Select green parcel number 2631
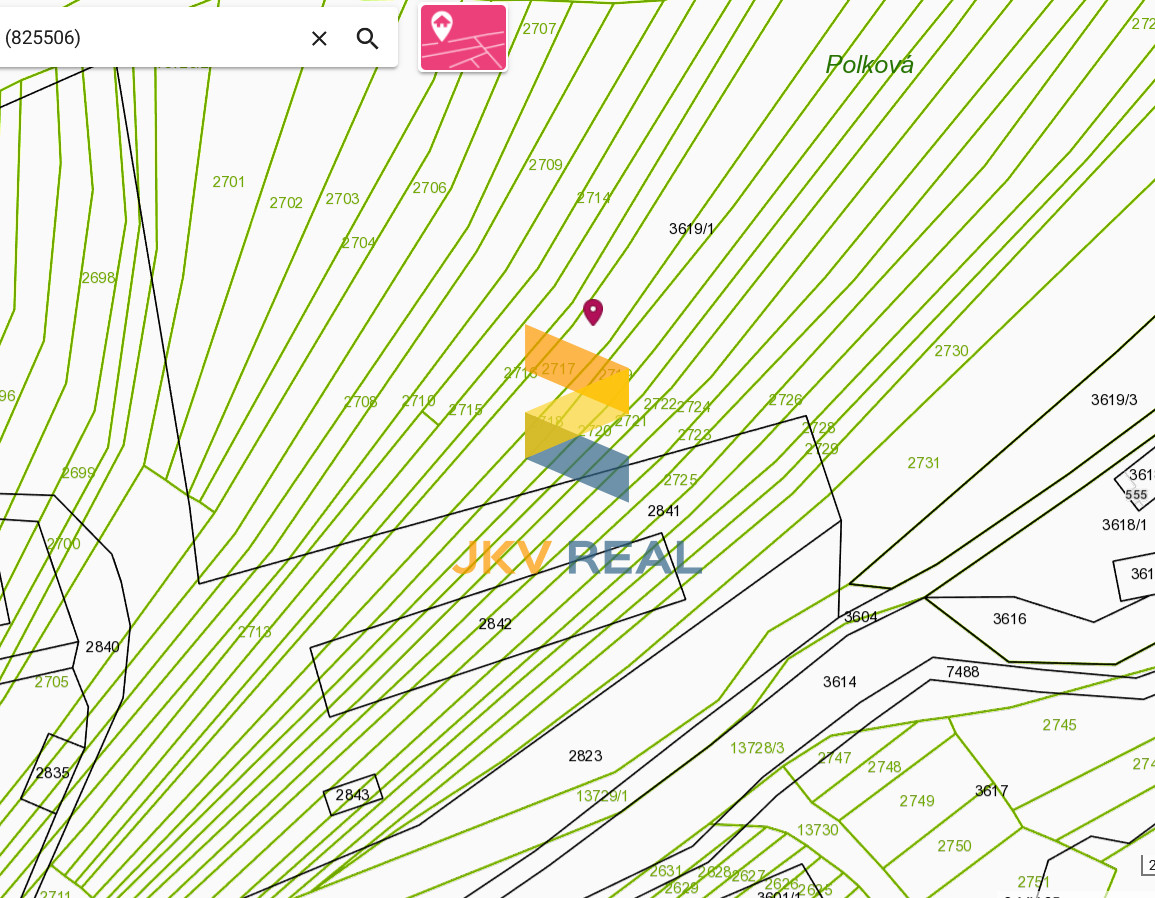The image size is (1155, 898). 666,871
